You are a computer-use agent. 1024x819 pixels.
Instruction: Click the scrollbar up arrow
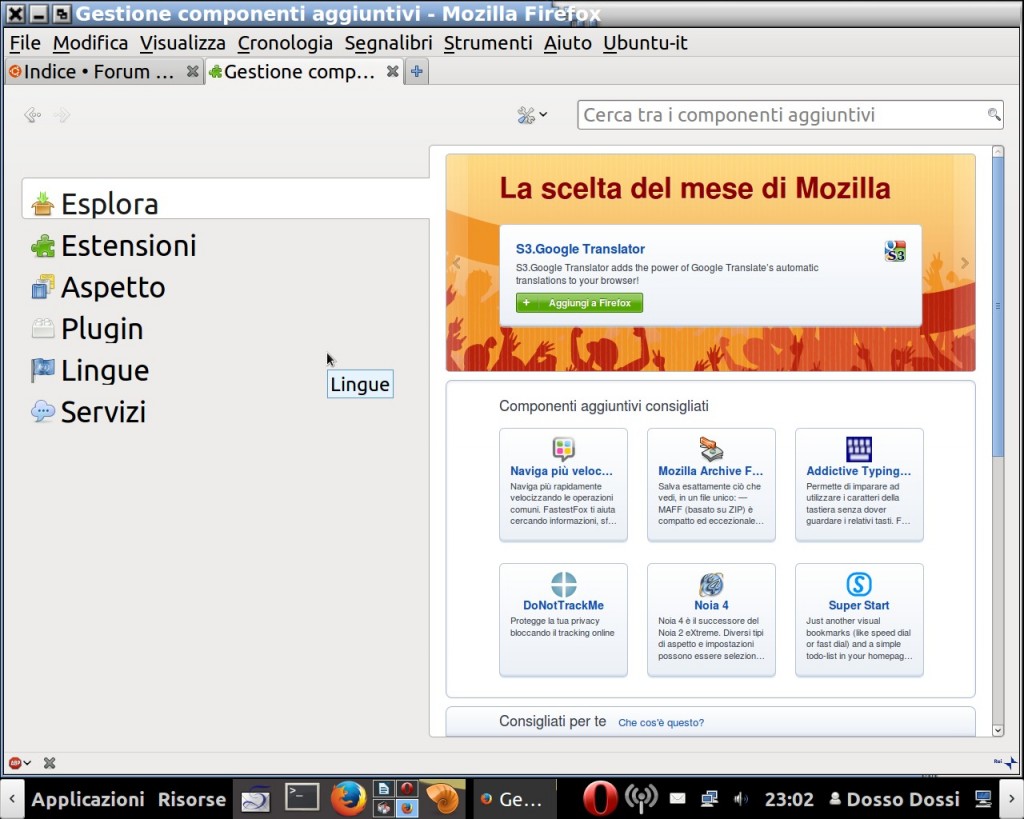click(997, 152)
